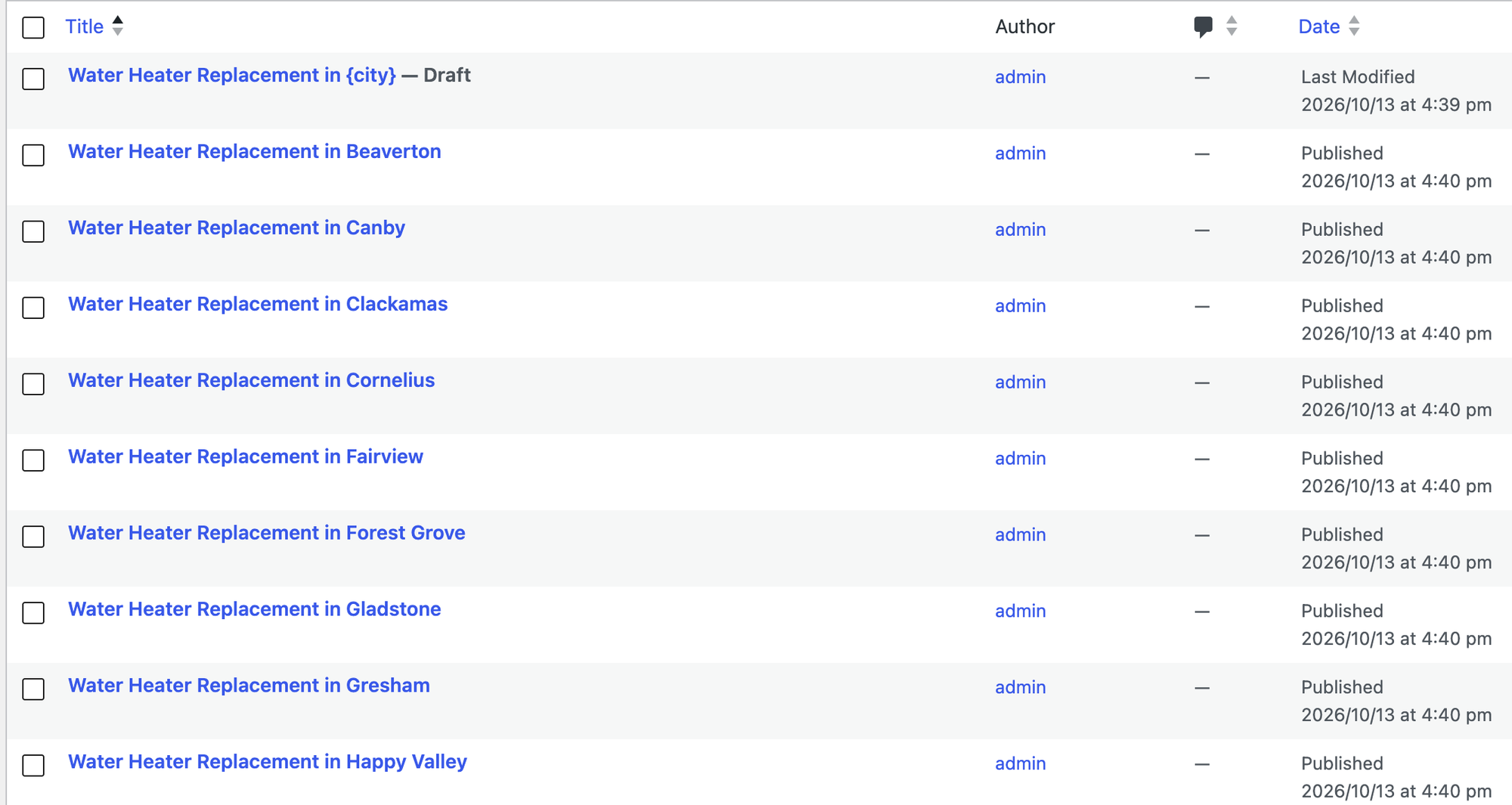Click admin author link in Beaverton row
This screenshot has width=1512, height=805.
(1020, 153)
